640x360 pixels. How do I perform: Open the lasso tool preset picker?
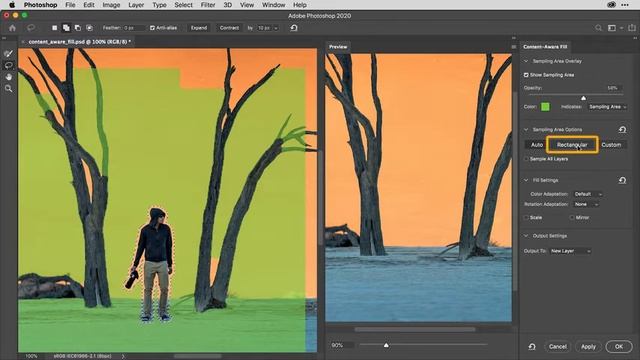tap(31, 28)
